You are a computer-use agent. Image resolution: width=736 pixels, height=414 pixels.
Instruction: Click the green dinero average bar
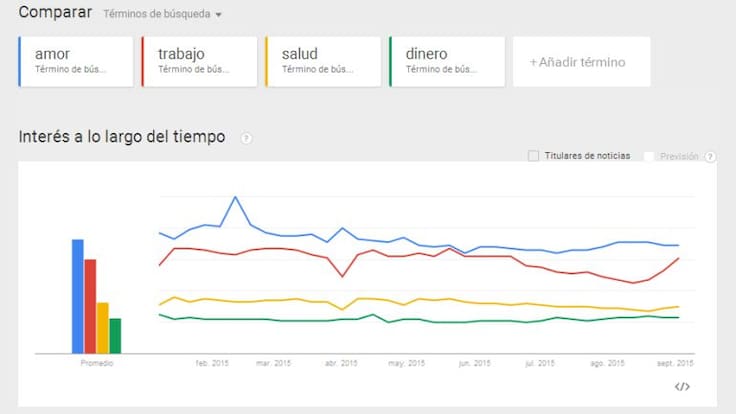(x=115, y=335)
